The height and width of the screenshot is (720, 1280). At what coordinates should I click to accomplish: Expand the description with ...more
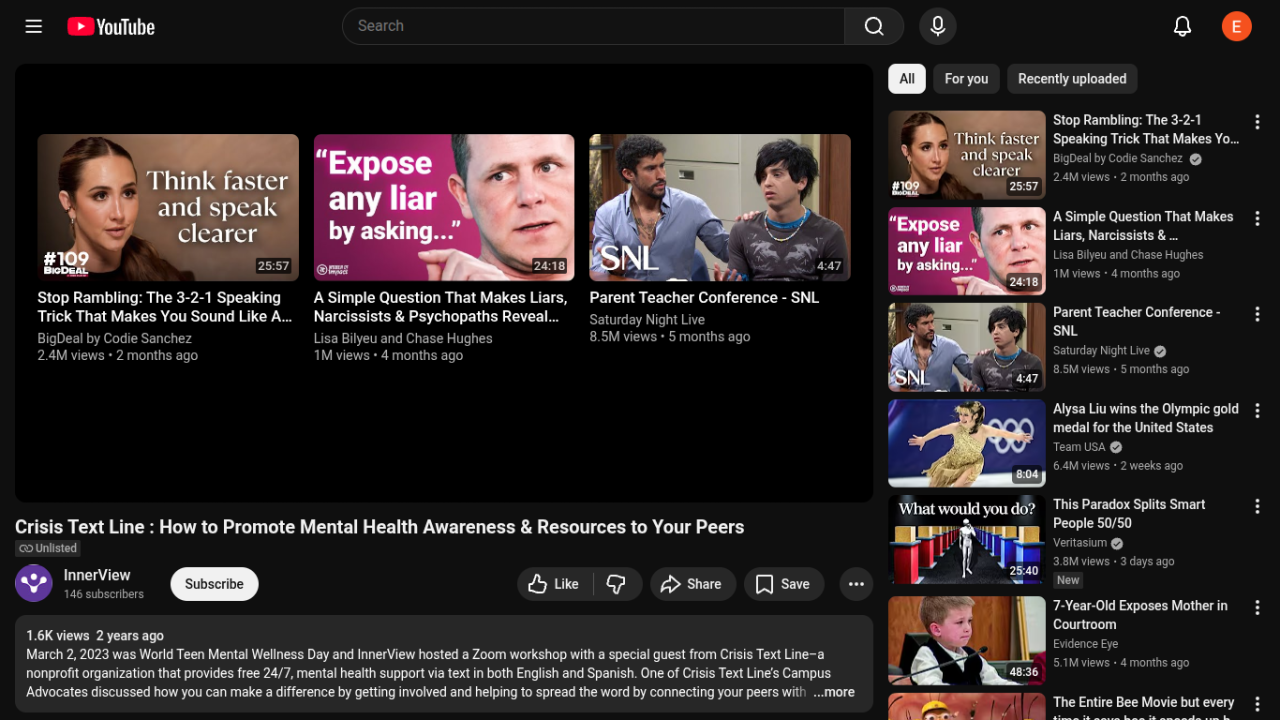coord(834,692)
